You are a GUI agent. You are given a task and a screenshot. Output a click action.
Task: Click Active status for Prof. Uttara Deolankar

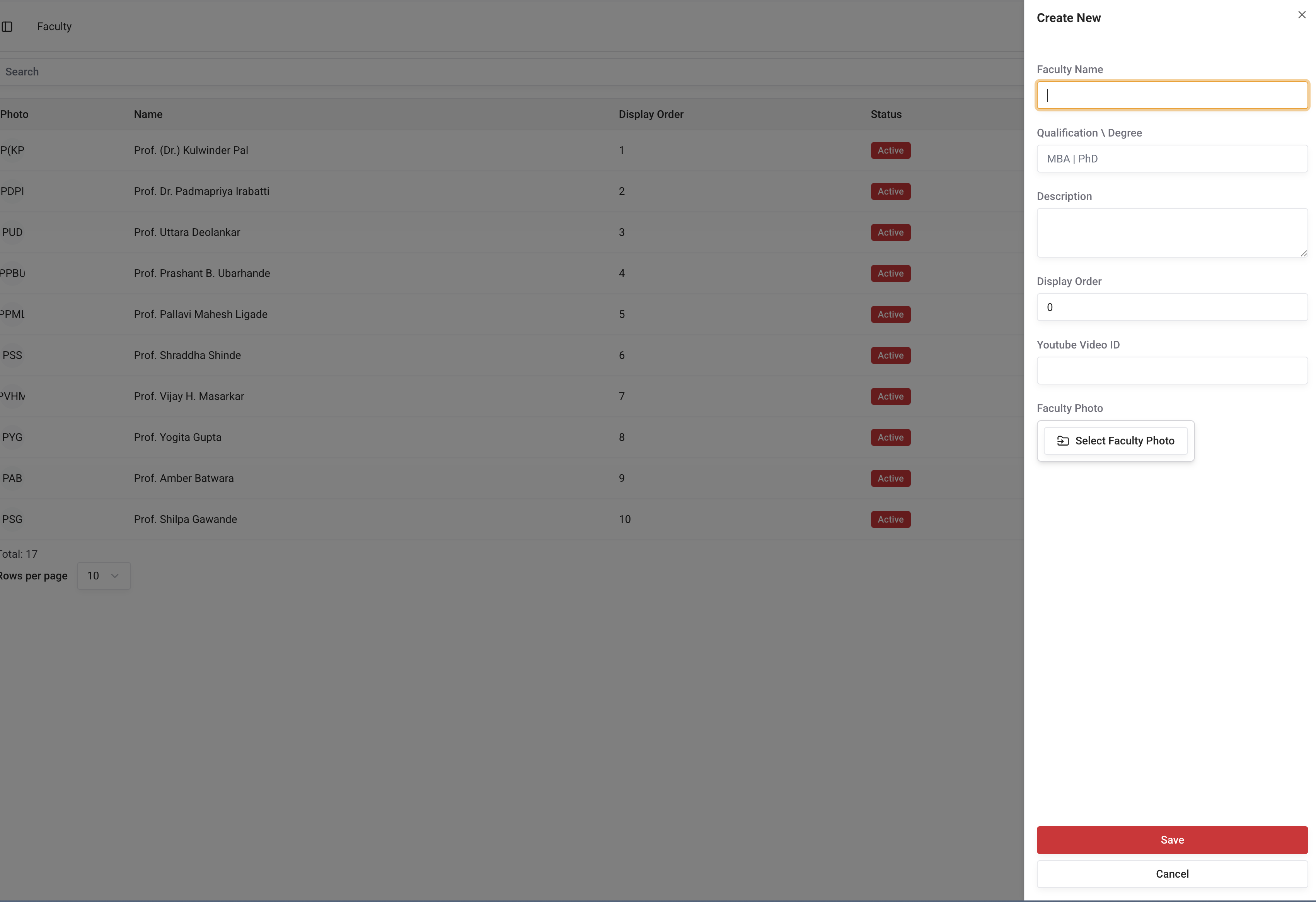tap(890, 232)
